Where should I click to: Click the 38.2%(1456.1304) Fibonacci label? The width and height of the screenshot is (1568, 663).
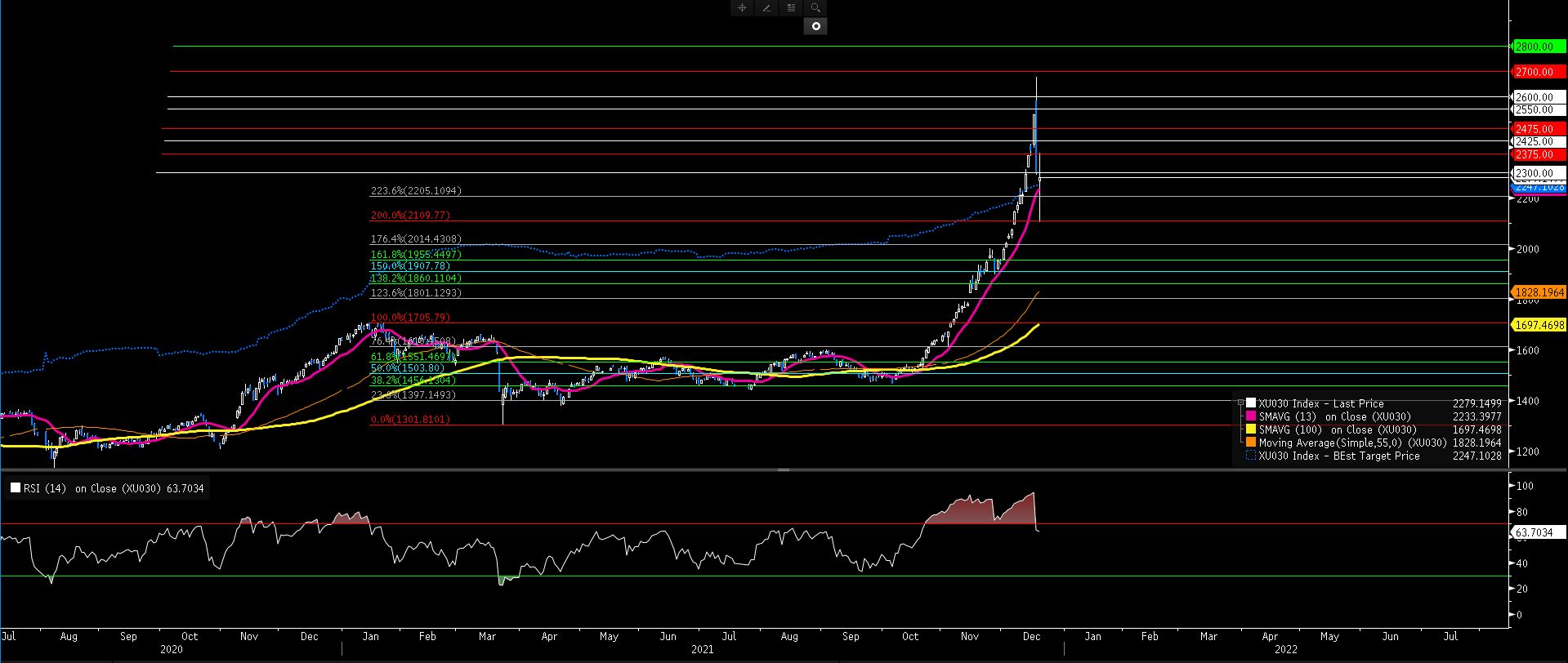point(413,380)
